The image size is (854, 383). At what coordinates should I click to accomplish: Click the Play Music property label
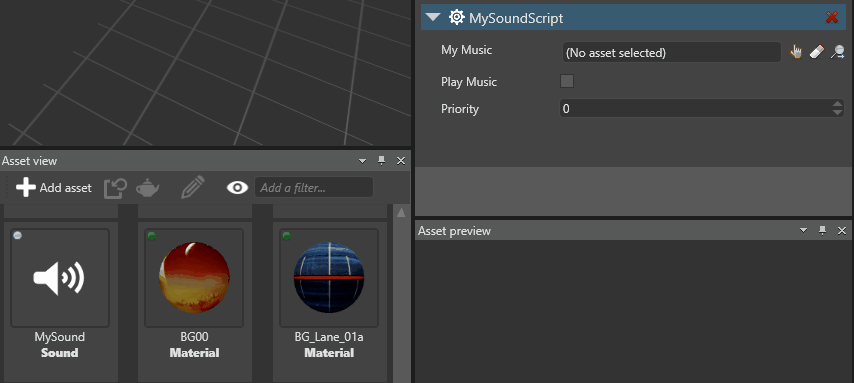[469, 82]
